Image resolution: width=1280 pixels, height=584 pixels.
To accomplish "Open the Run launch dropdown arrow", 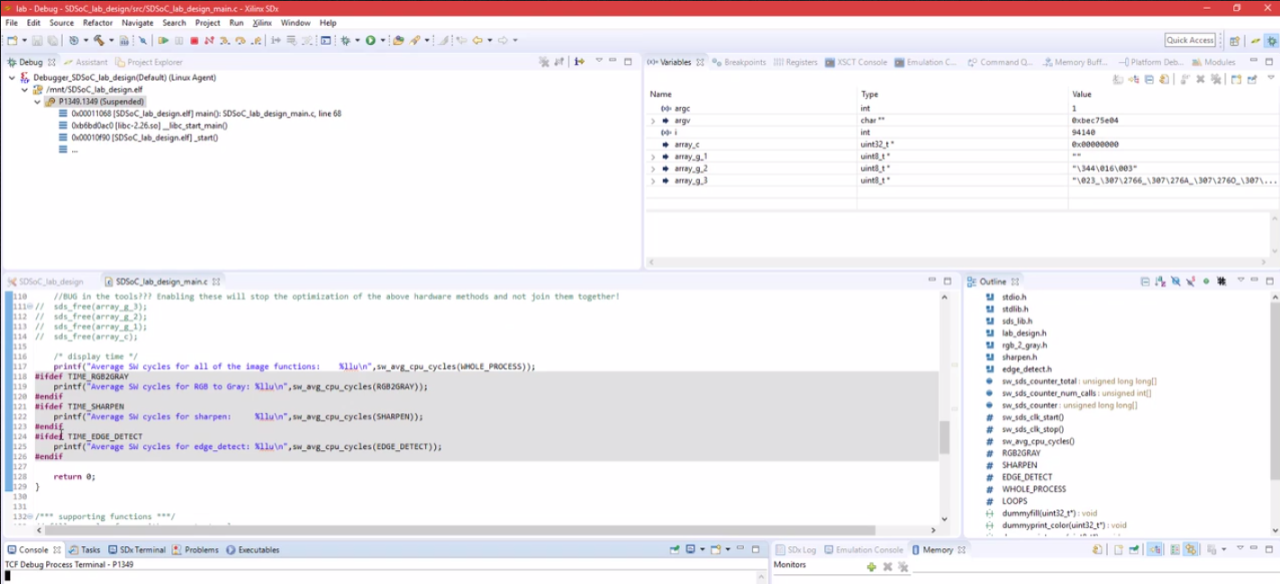I will tap(383, 40).
